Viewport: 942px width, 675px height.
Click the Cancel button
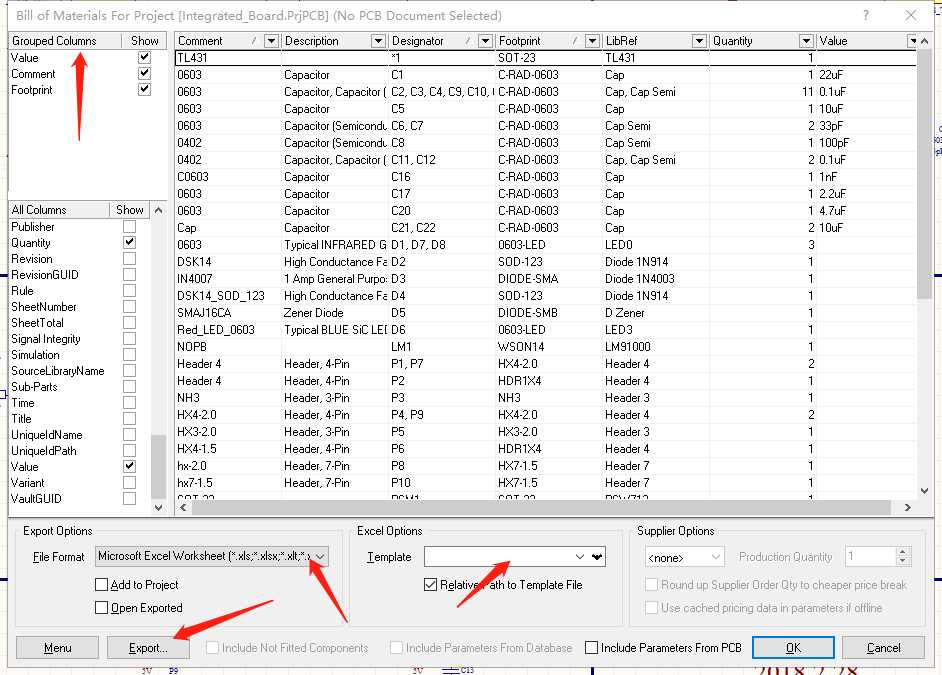883,647
